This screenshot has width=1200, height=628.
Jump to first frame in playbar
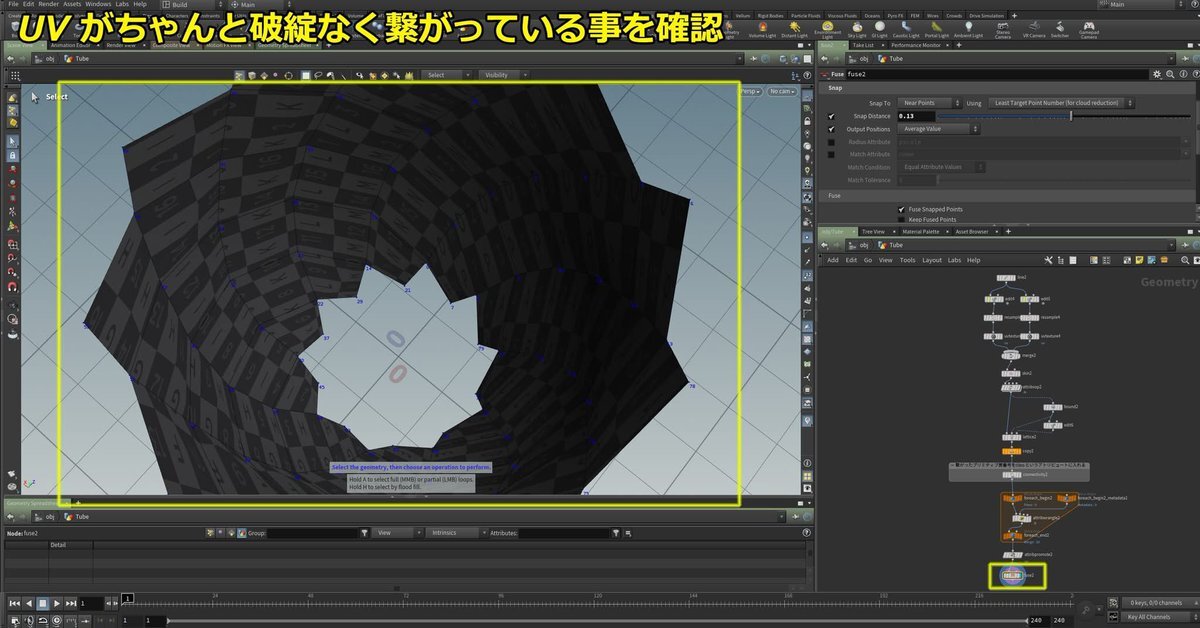13,604
